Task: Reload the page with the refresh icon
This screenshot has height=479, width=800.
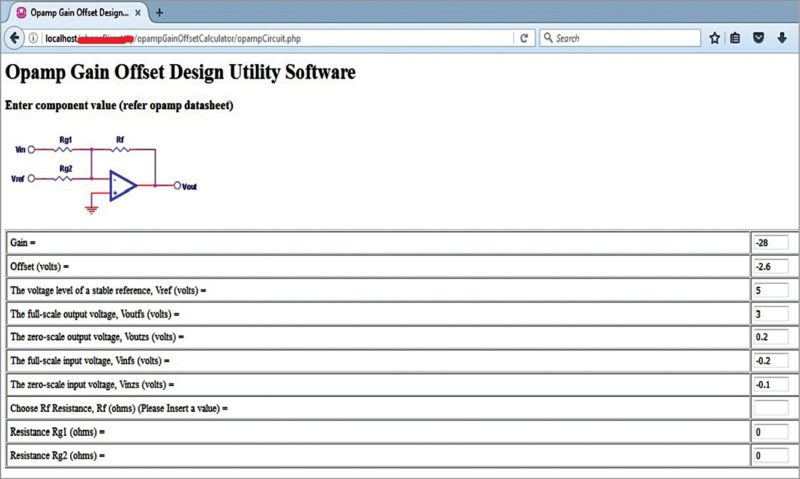Action: 524,38
